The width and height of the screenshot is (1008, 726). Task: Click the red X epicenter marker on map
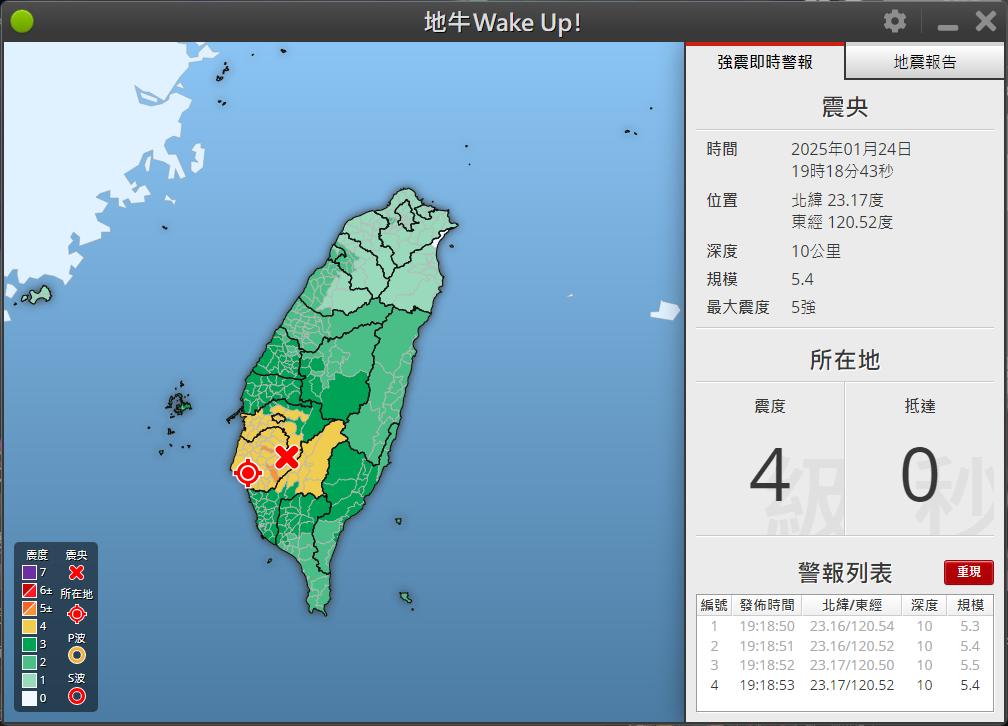click(x=287, y=457)
